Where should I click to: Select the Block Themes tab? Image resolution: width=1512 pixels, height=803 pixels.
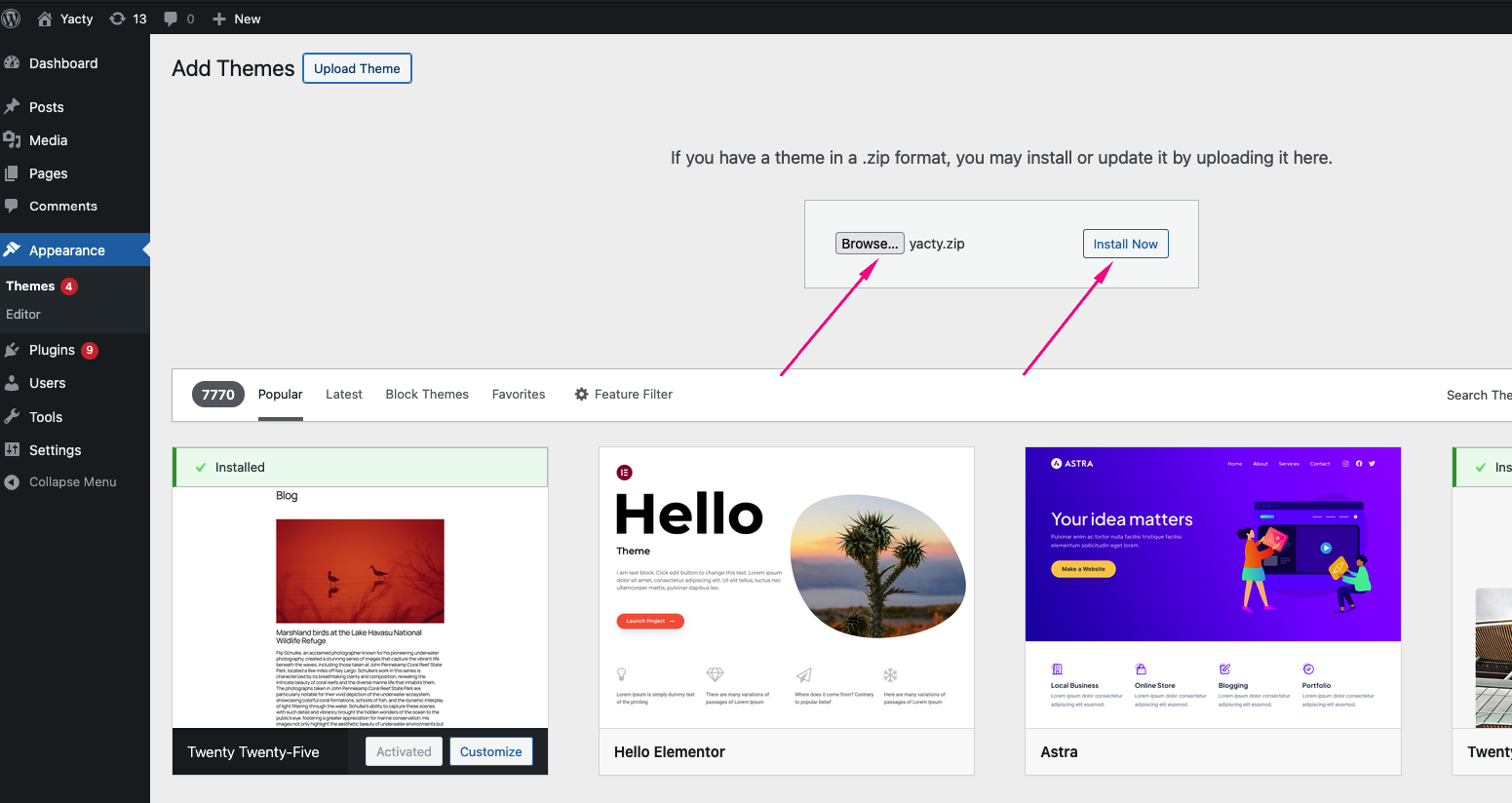coord(427,395)
